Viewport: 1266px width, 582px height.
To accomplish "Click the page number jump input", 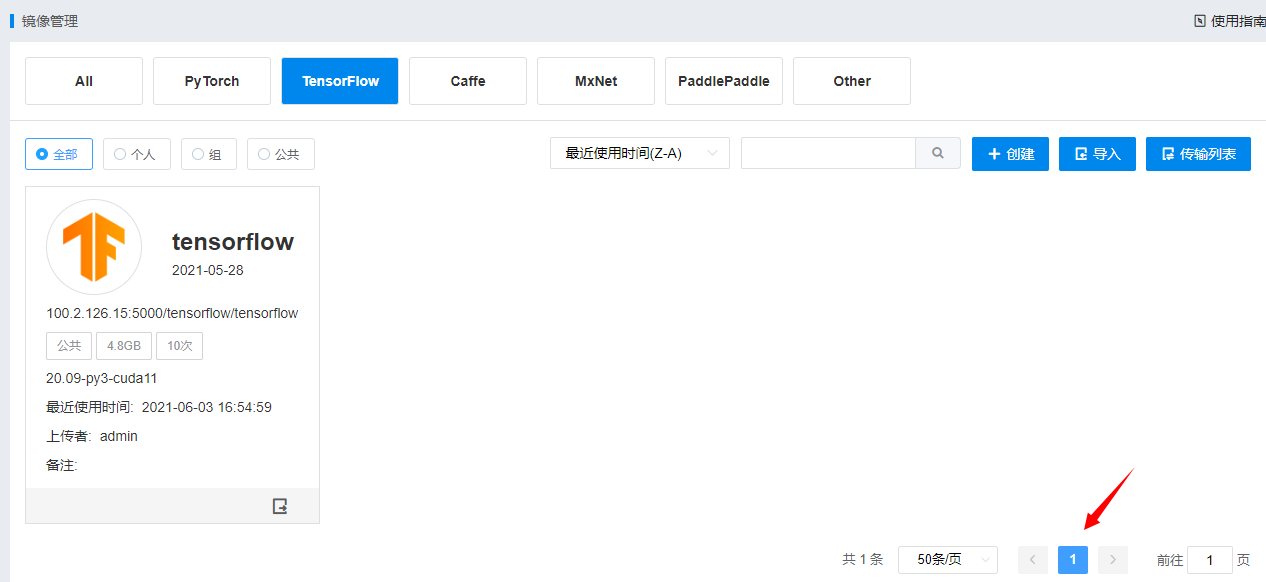I will pos(1210,560).
